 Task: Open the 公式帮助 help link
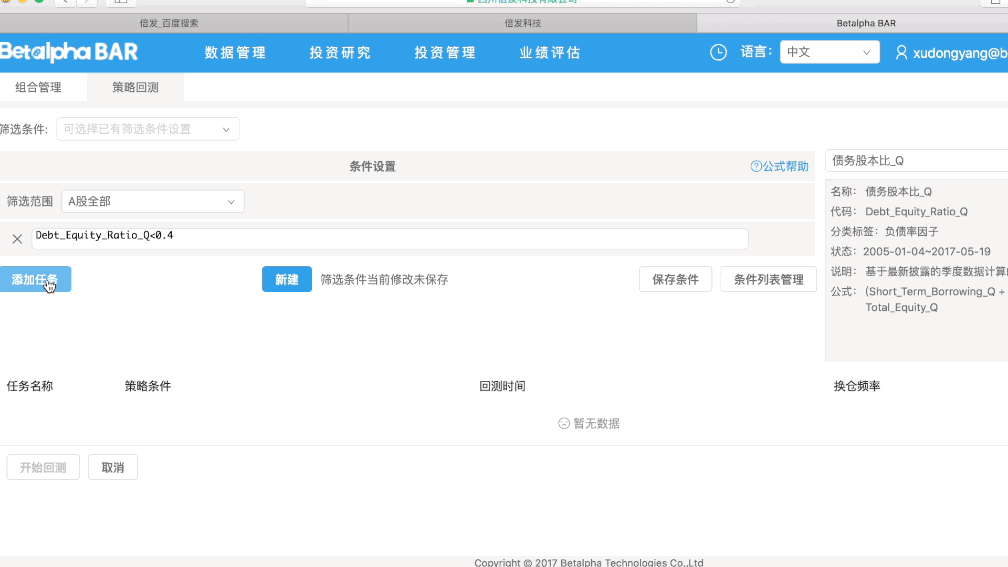coord(779,166)
